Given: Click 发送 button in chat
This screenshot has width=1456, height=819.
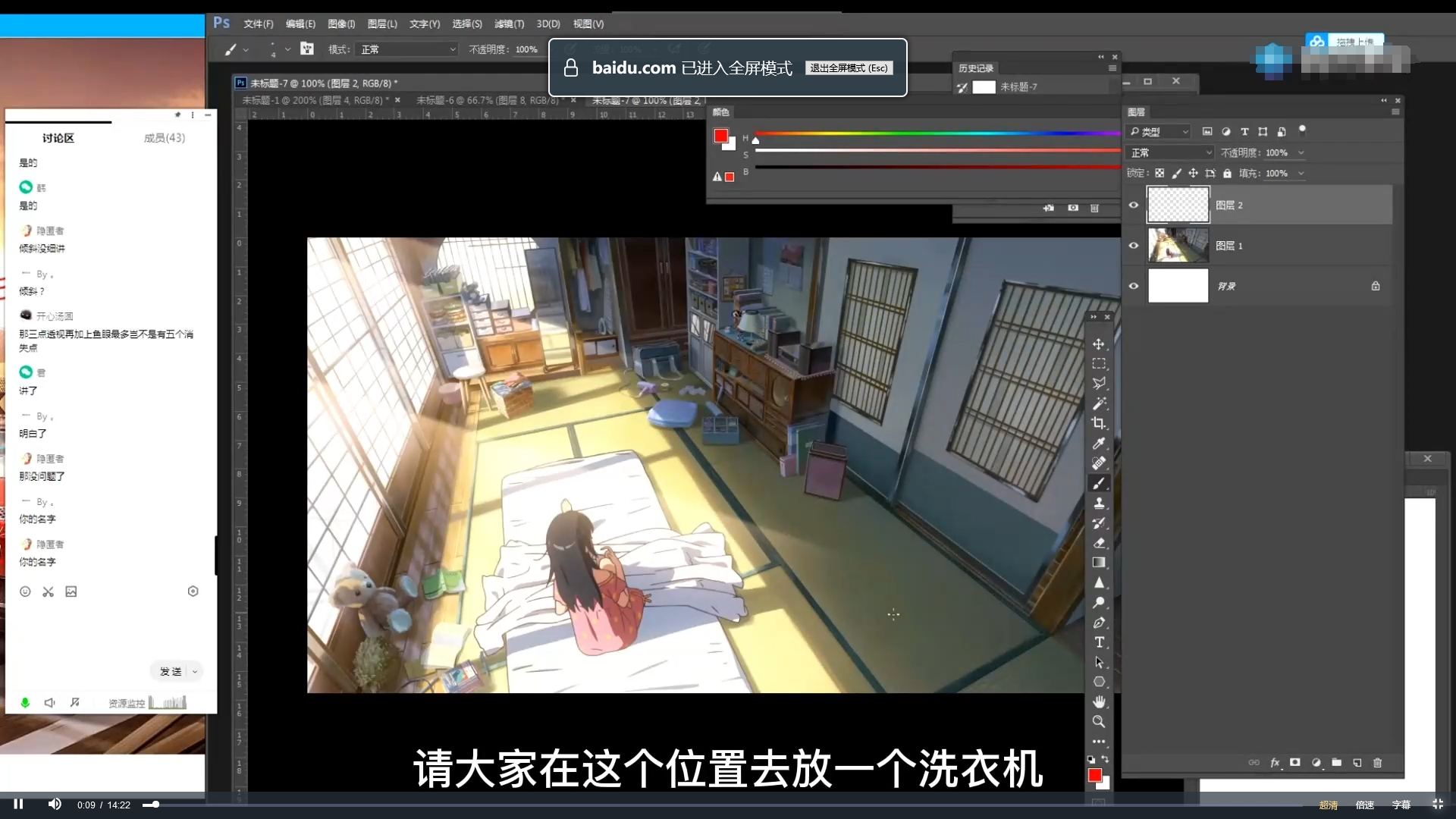Looking at the screenshot, I should [x=171, y=671].
